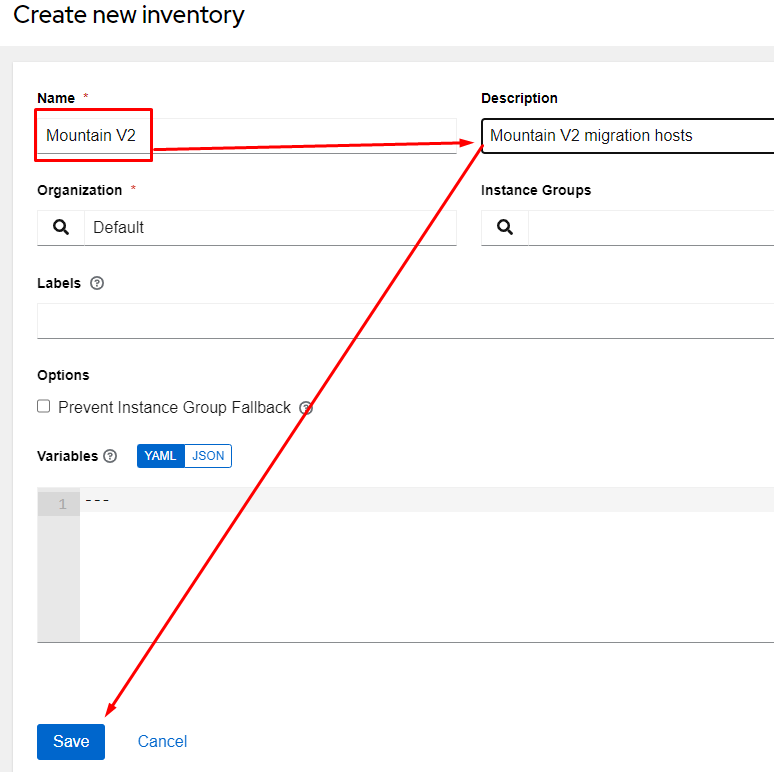Open the Organization lookup search icon

point(61,228)
